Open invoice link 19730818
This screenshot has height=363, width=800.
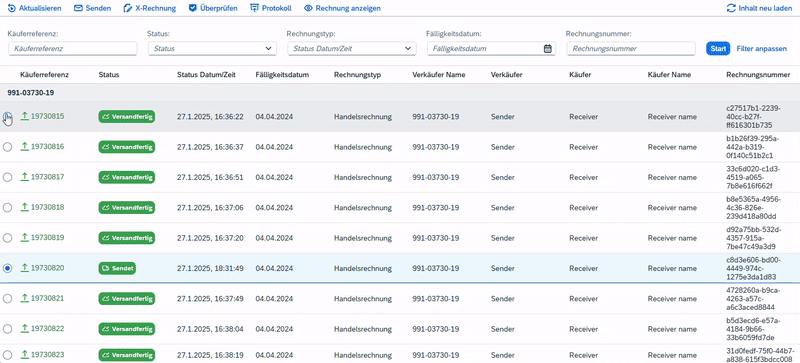tap(47, 207)
